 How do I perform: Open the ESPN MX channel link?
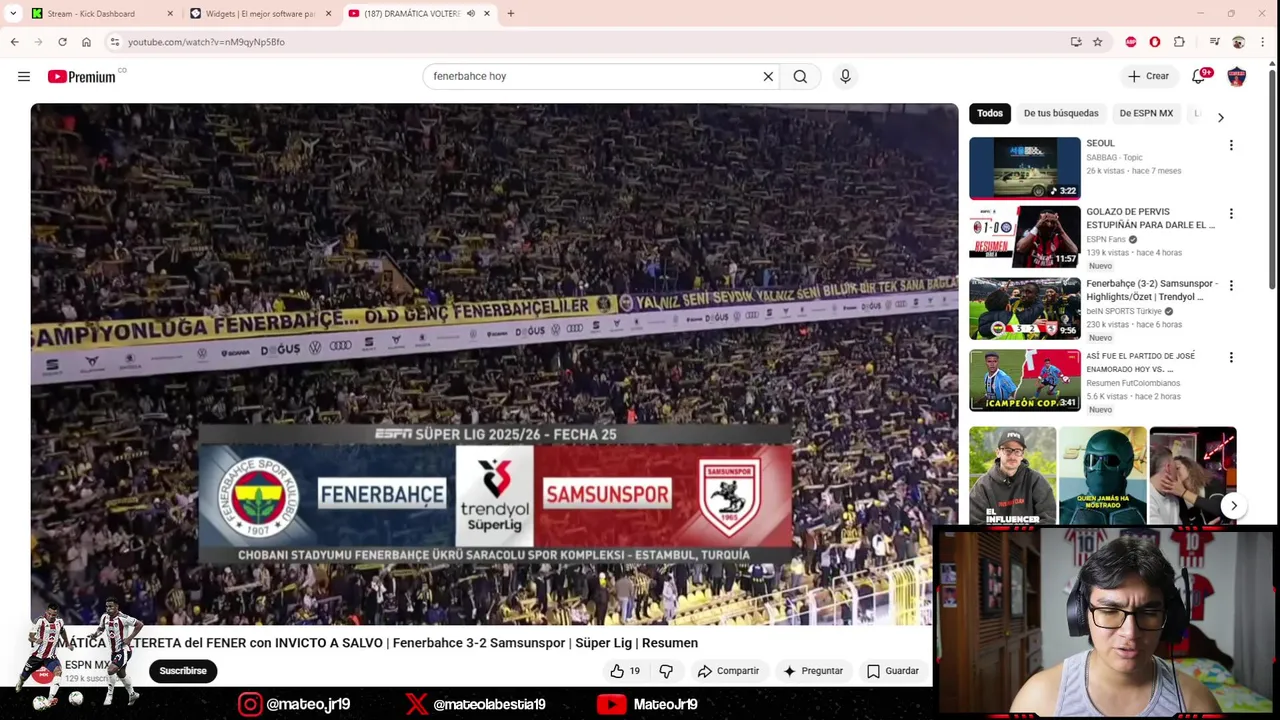87,665
